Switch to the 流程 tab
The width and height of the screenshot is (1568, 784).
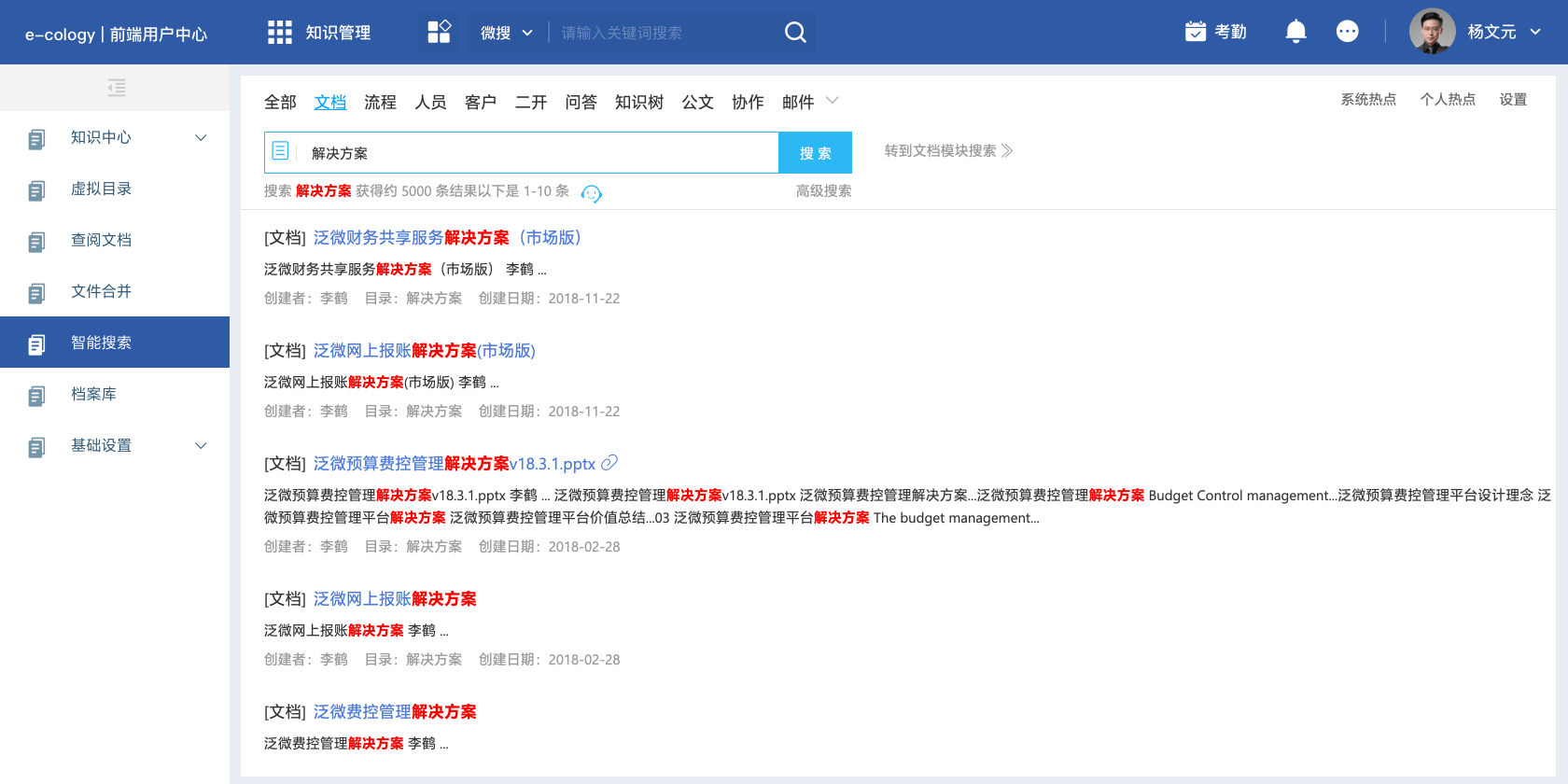[380, 102]
